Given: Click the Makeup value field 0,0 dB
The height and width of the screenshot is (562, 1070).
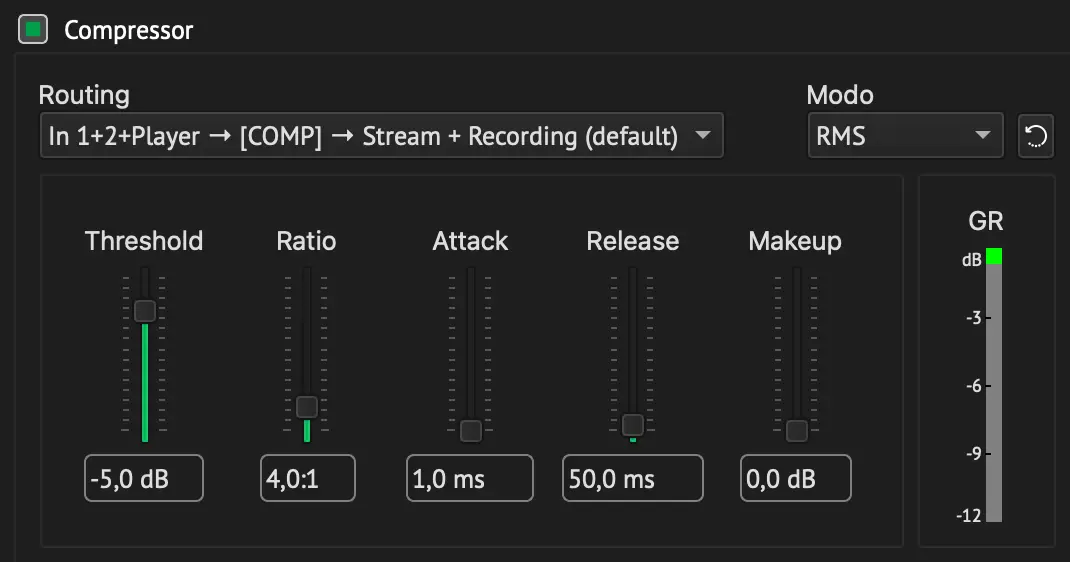Looking at the screenshot, I should pos(796,478).
